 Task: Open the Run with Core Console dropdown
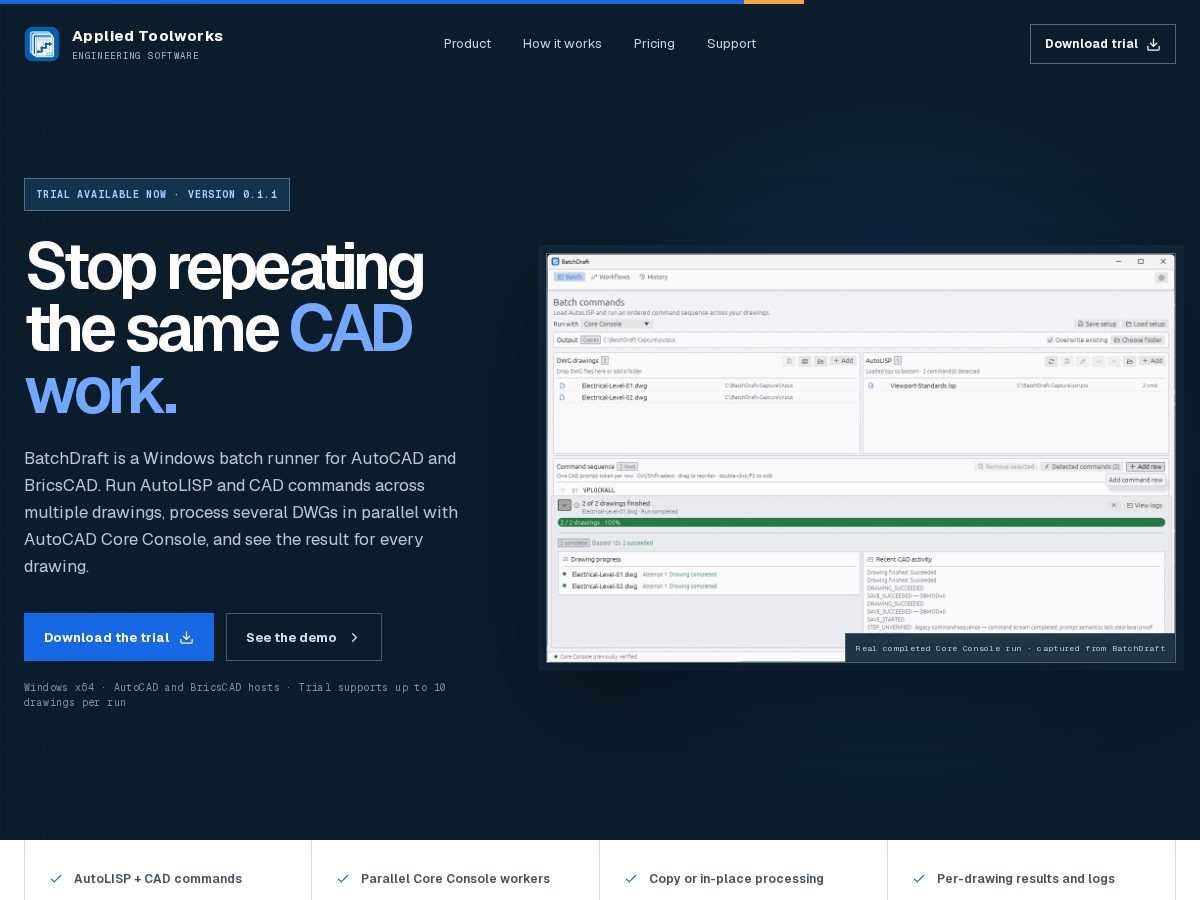click(617, 324)
